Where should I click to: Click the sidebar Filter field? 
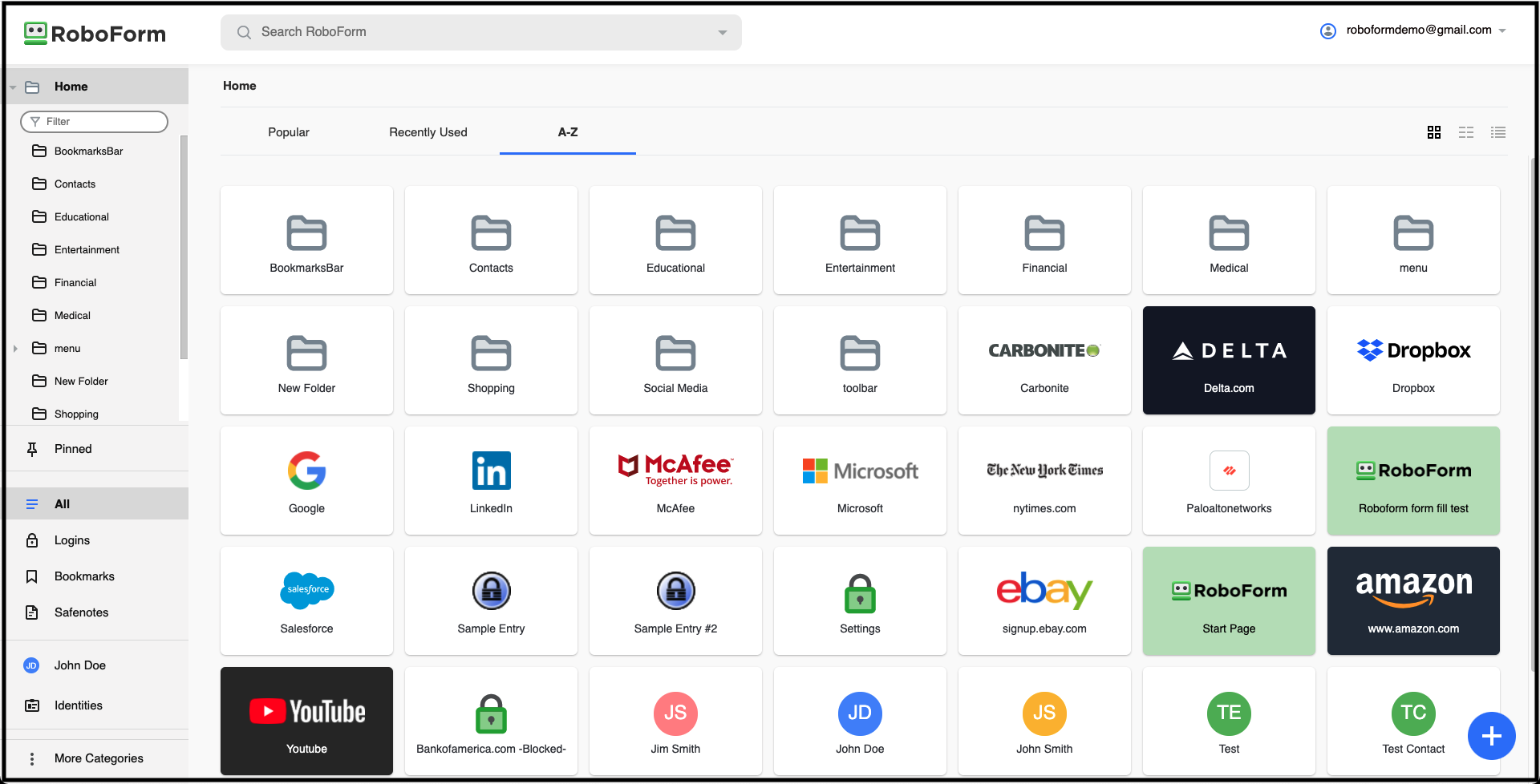94,122
